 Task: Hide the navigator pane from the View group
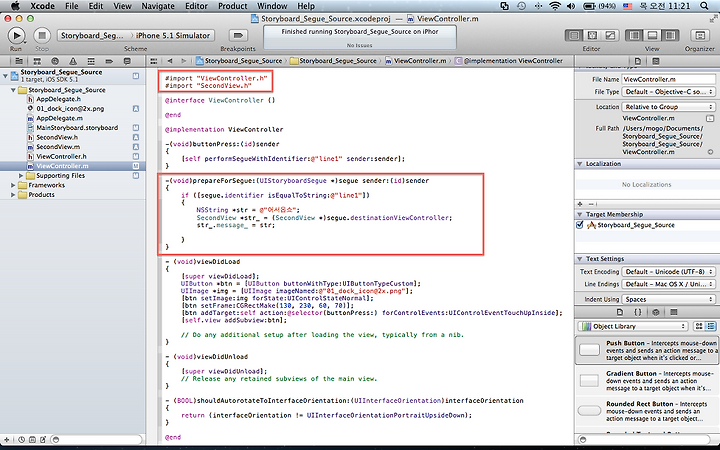coord(634,35)
